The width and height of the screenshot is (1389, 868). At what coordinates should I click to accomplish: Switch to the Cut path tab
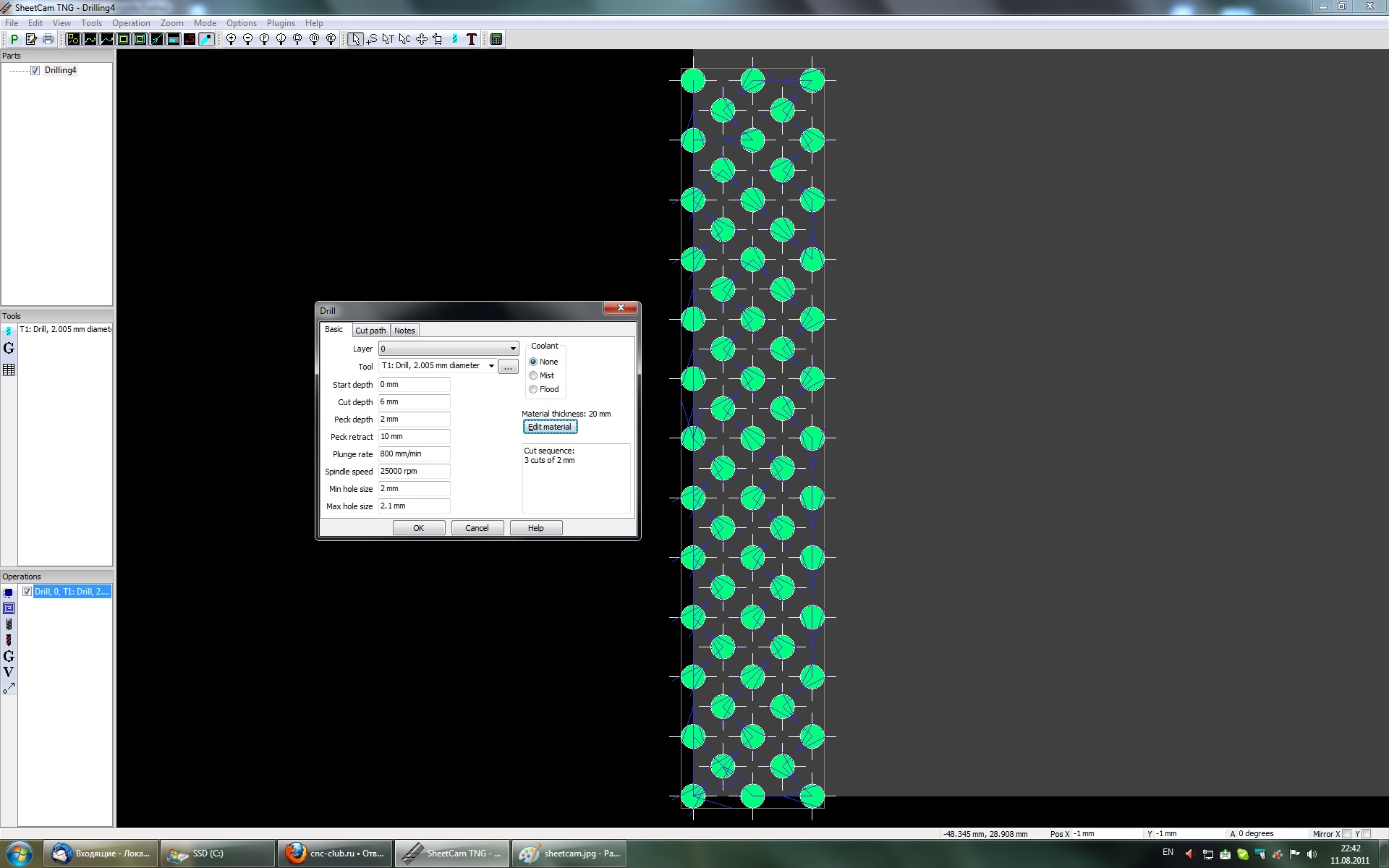(370, 331)
